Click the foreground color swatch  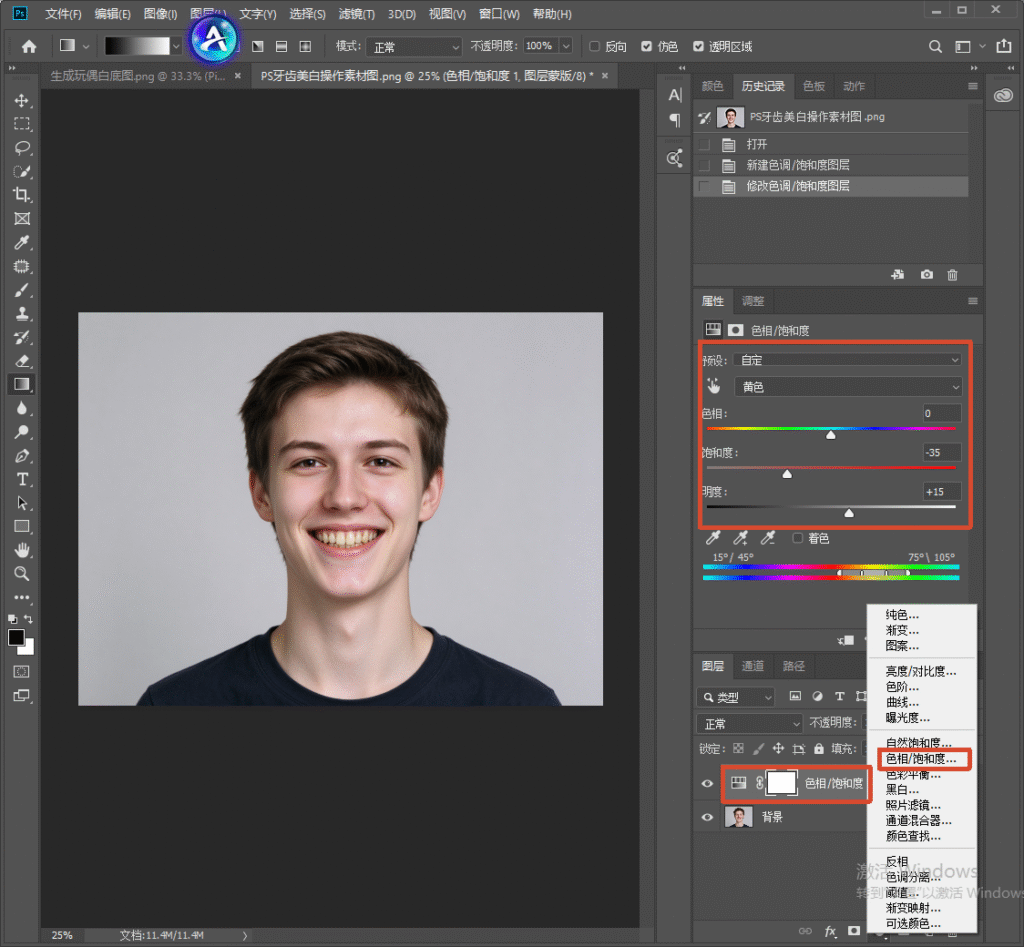tap(16, 637)
